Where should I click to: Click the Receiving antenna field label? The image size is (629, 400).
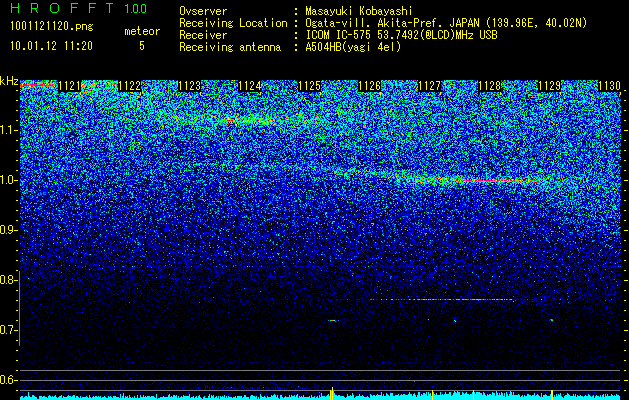(x=230, y=47)
